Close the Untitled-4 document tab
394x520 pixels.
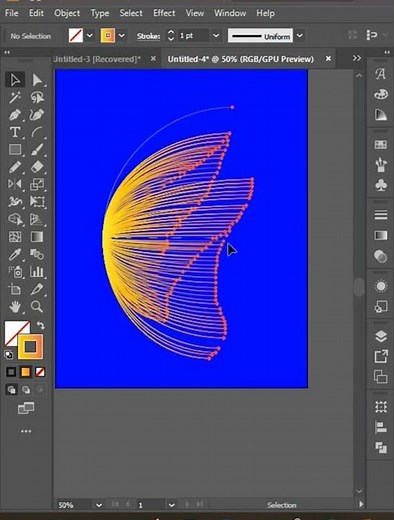tap(328, 58)
